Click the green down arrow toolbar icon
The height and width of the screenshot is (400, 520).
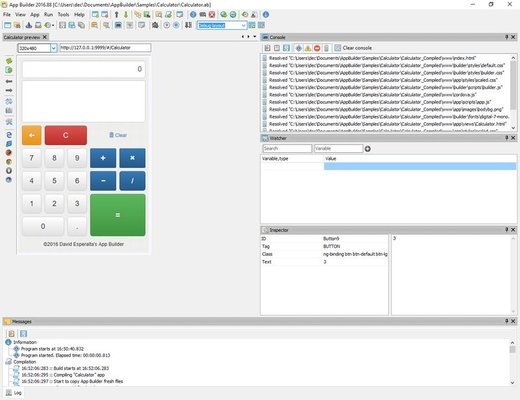pyautogui.click(x=126, y=15)
